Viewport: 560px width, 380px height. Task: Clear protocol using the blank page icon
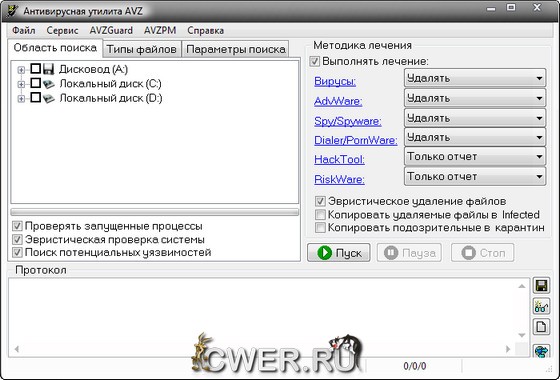pyautogui.click(x=541, y=326)
